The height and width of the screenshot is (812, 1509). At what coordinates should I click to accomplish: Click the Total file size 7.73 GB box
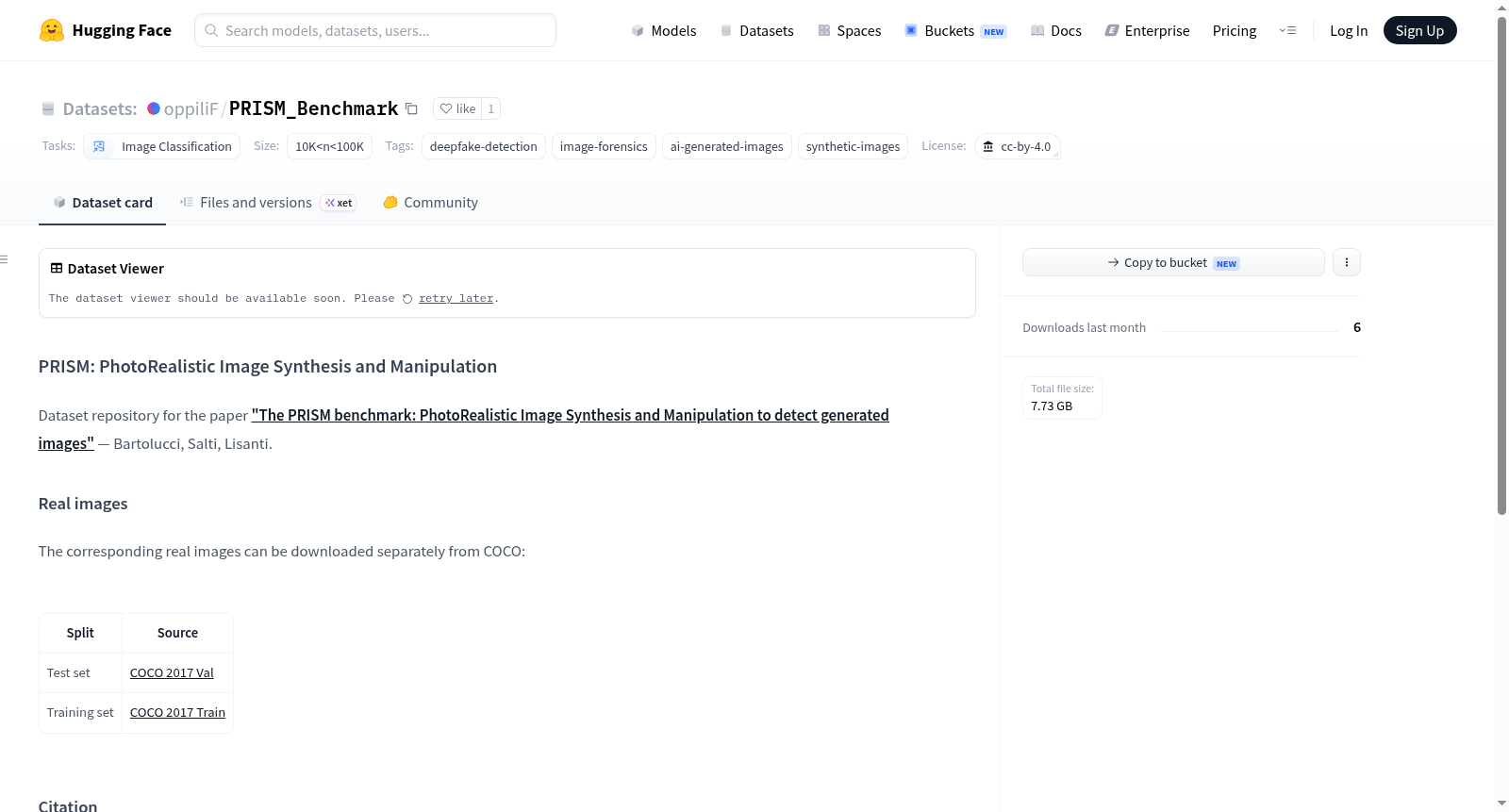[x=1063, y=397]
